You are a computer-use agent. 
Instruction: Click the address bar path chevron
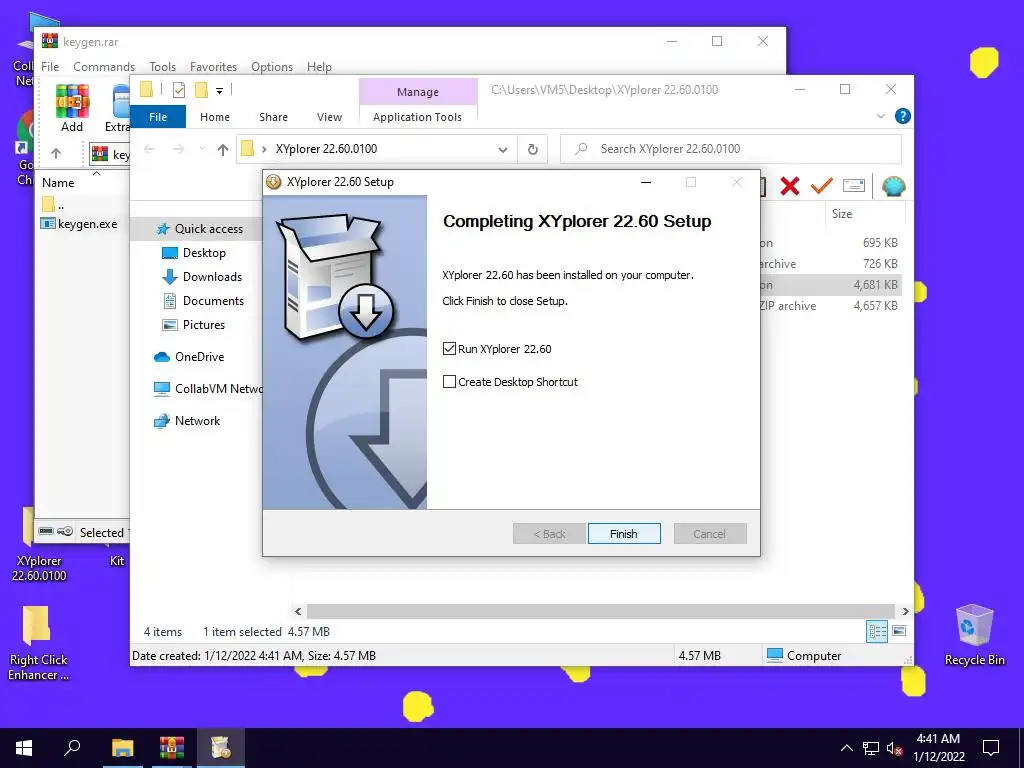pos(264,149)
